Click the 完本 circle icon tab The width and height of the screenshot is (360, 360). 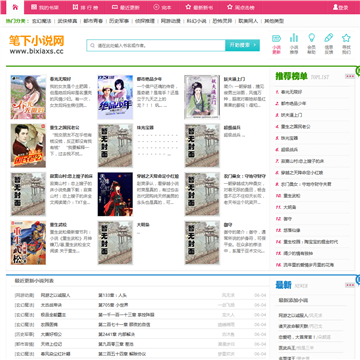click(162, 7)
